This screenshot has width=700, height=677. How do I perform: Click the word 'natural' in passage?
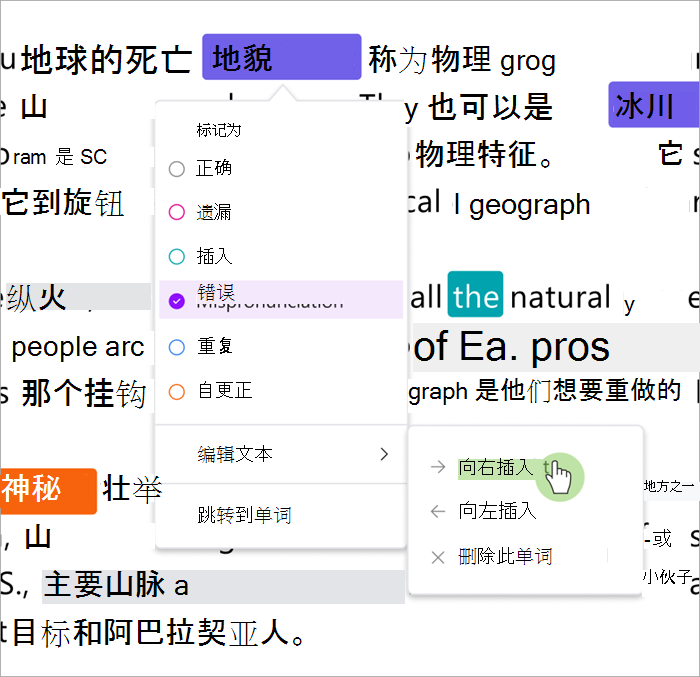tap(560, 297)
